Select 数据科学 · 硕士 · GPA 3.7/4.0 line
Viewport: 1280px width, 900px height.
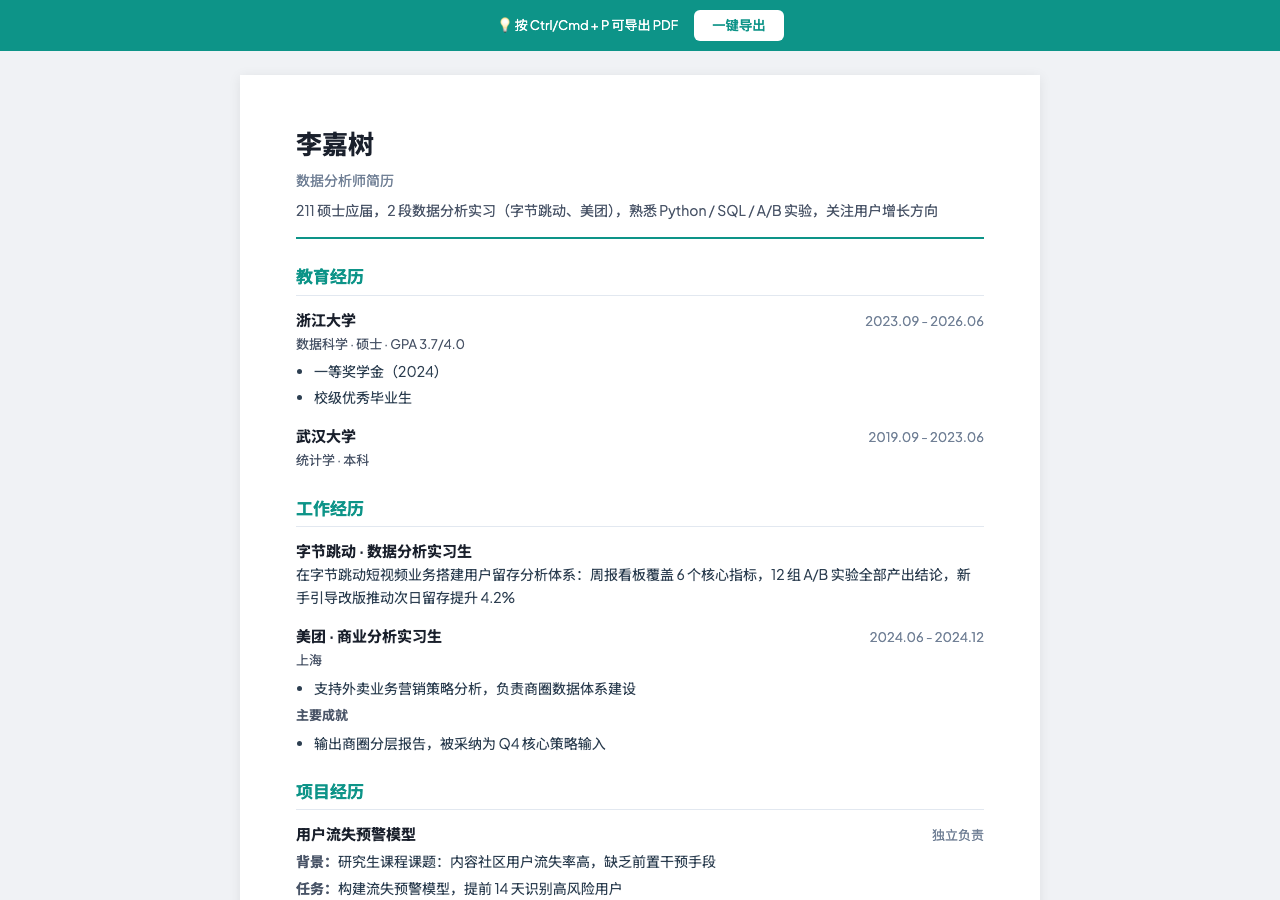point(380,344)
